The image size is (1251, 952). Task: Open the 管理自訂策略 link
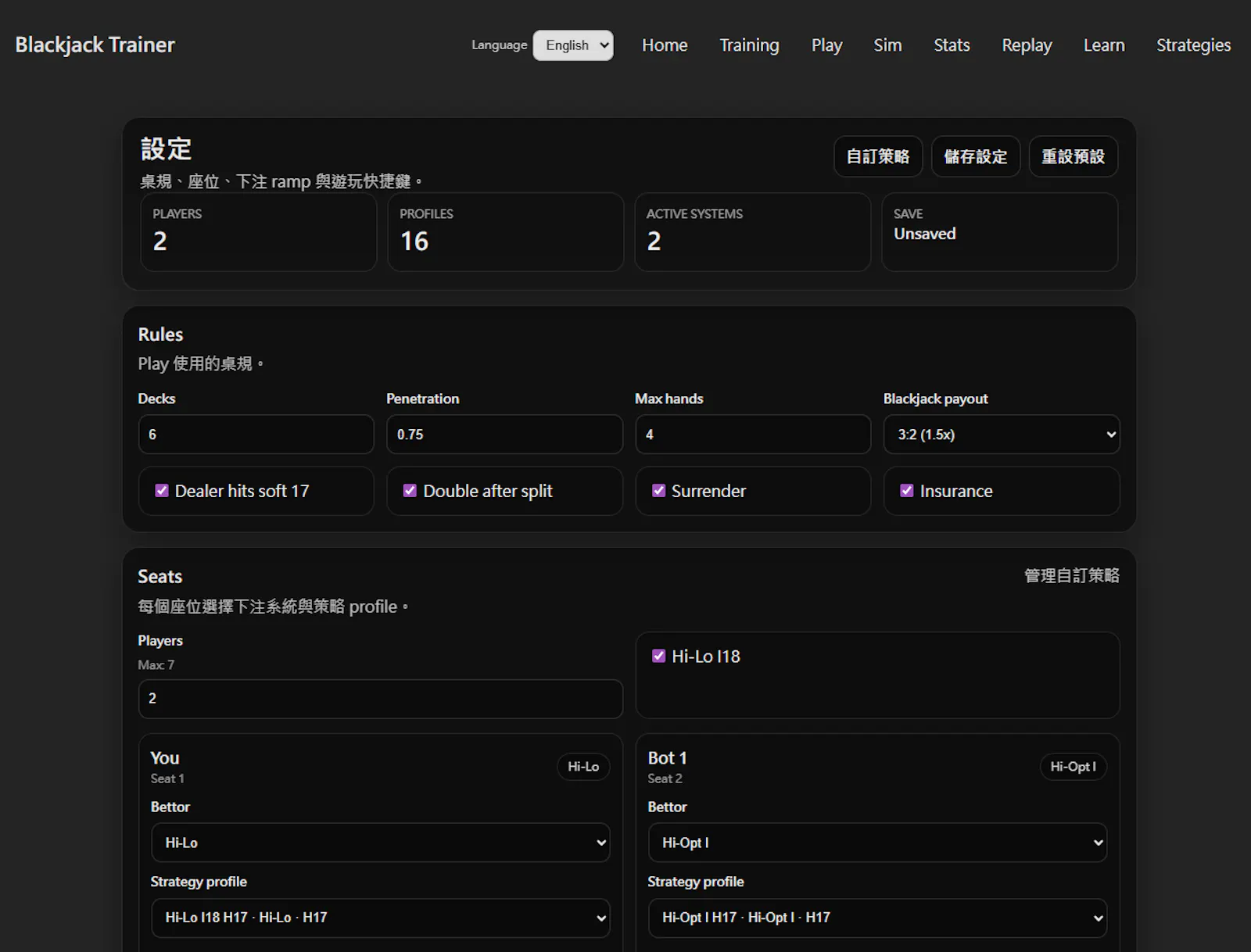pos(1072,576)
